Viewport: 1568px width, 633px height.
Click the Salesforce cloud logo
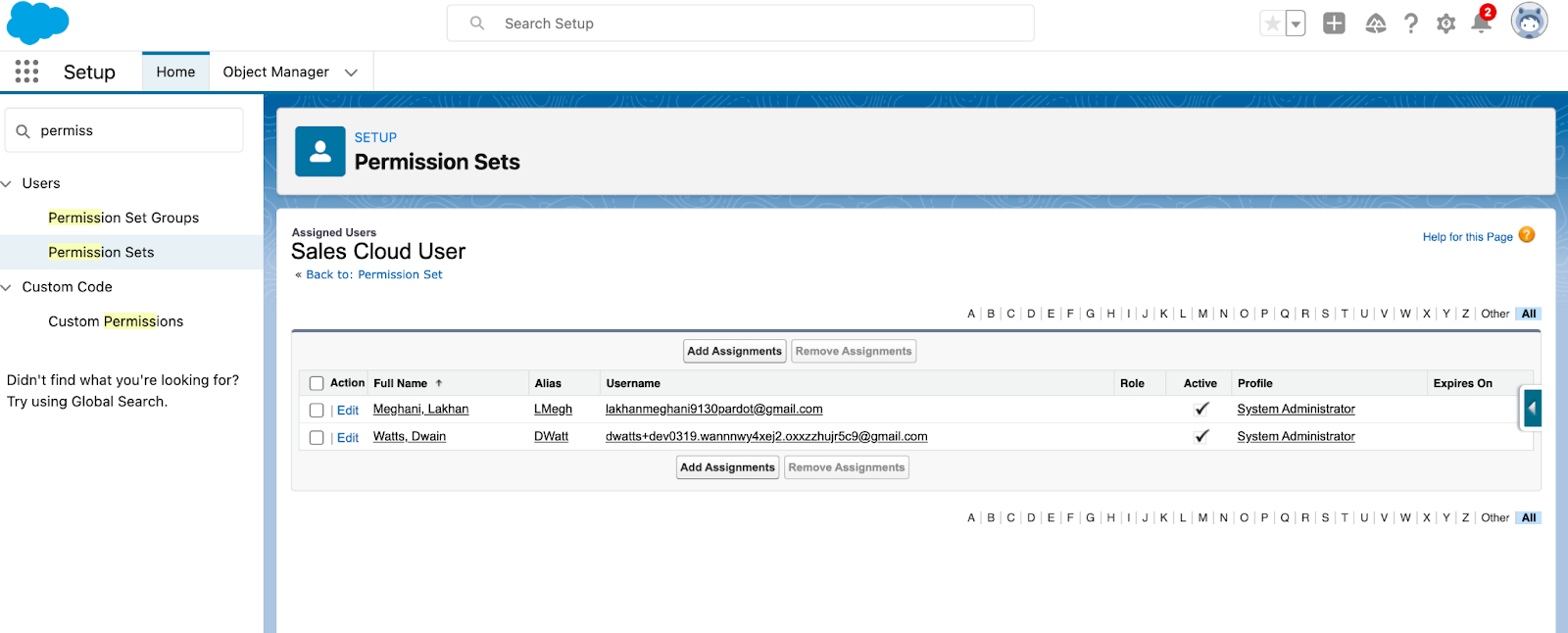[x=38, y=23]
